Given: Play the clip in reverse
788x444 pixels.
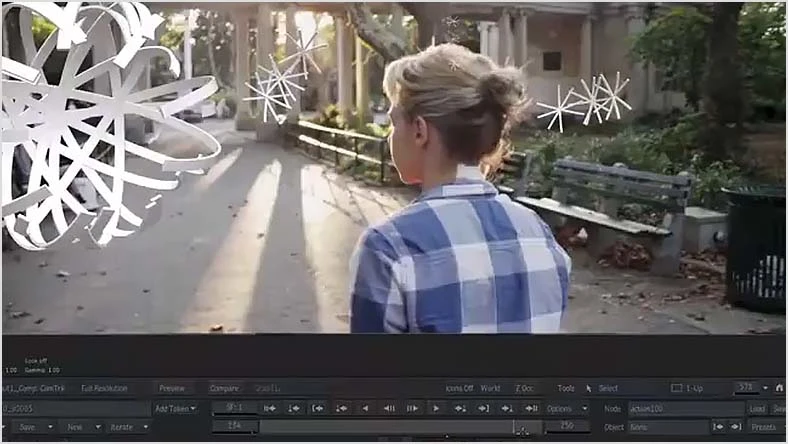Looking at the screenshot, I should 366,409.
